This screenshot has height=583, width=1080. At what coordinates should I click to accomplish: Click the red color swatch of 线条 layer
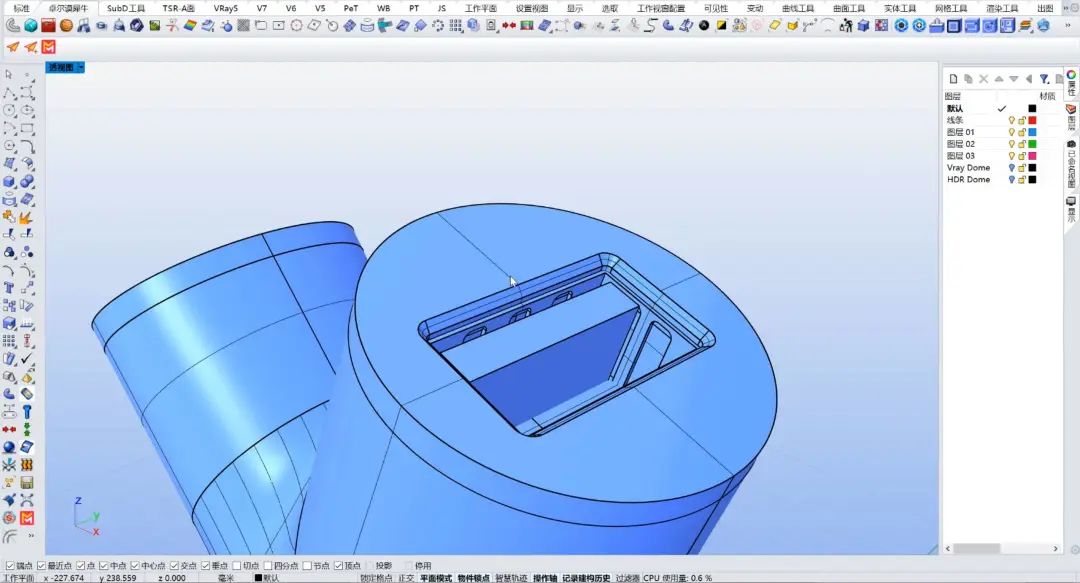click(1032, 120)
